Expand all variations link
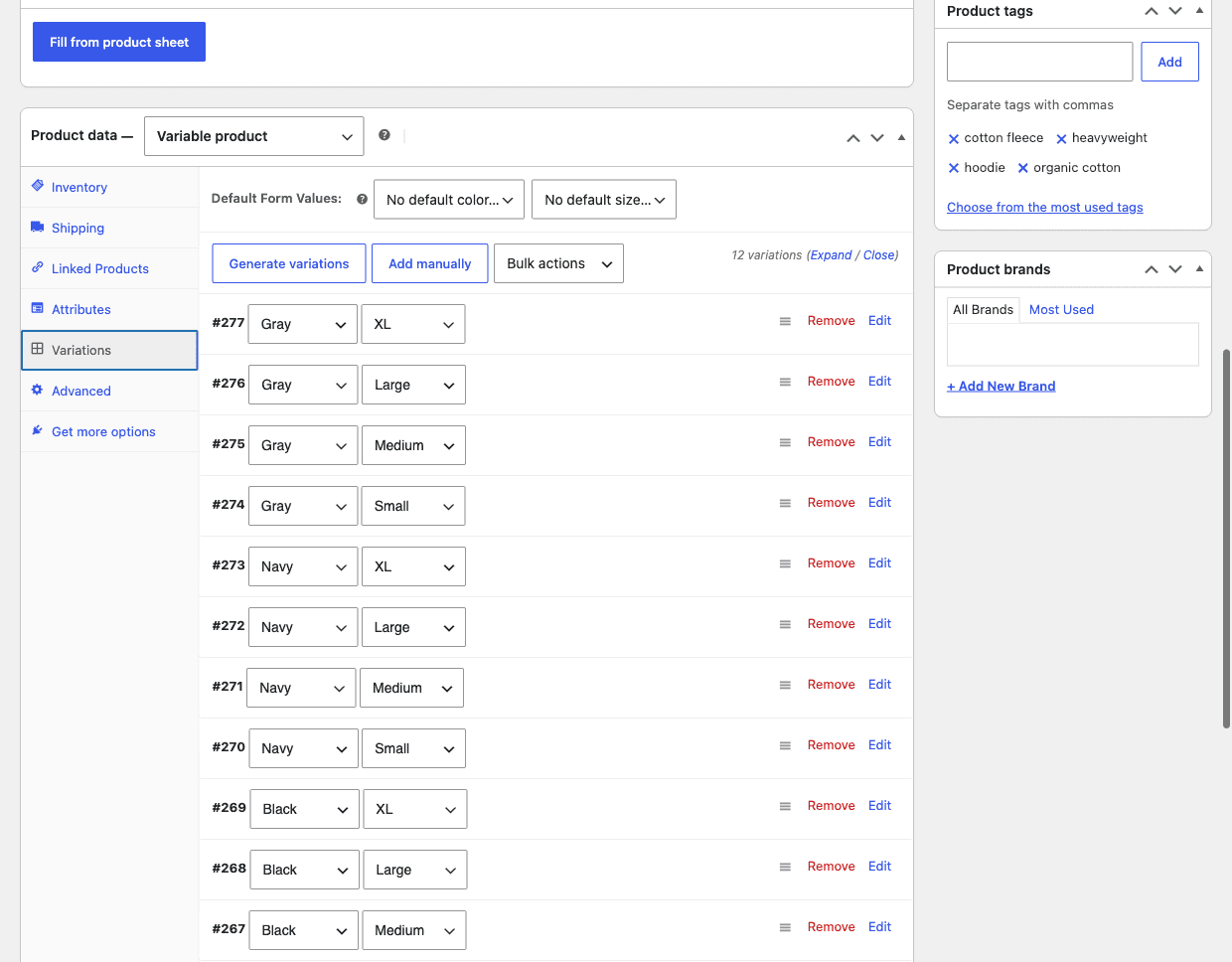 click(831, 255)
